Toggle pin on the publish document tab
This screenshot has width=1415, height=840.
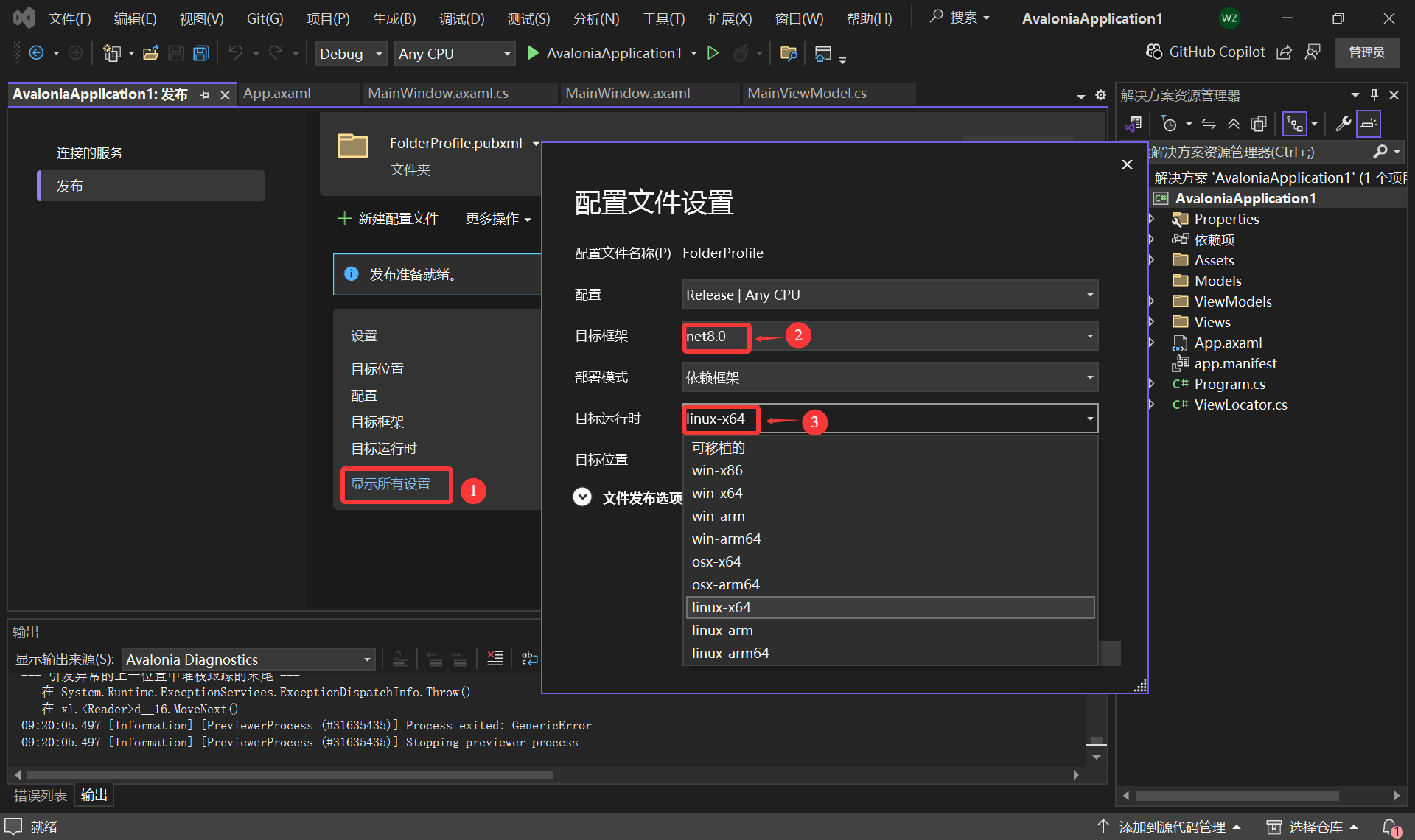205,94
